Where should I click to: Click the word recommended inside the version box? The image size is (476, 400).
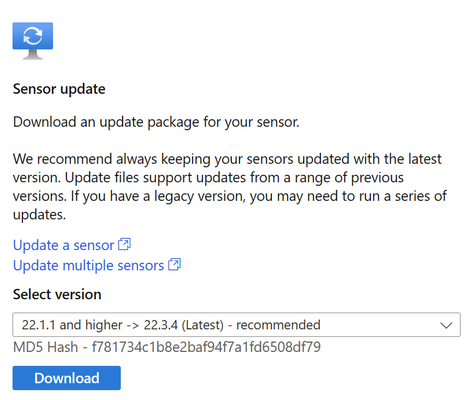pyautogui.click(x=278, y=325)
